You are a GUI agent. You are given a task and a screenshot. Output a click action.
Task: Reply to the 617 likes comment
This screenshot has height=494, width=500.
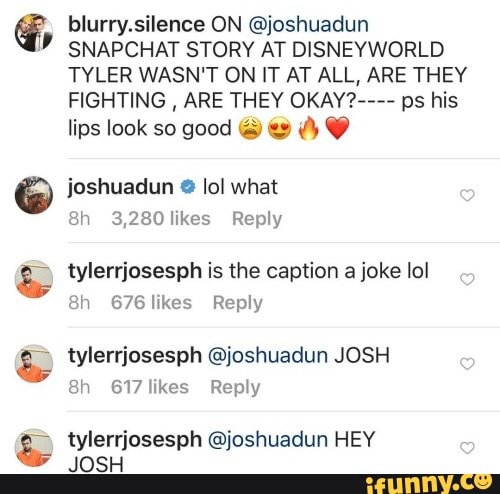click(x=235, y=388)
